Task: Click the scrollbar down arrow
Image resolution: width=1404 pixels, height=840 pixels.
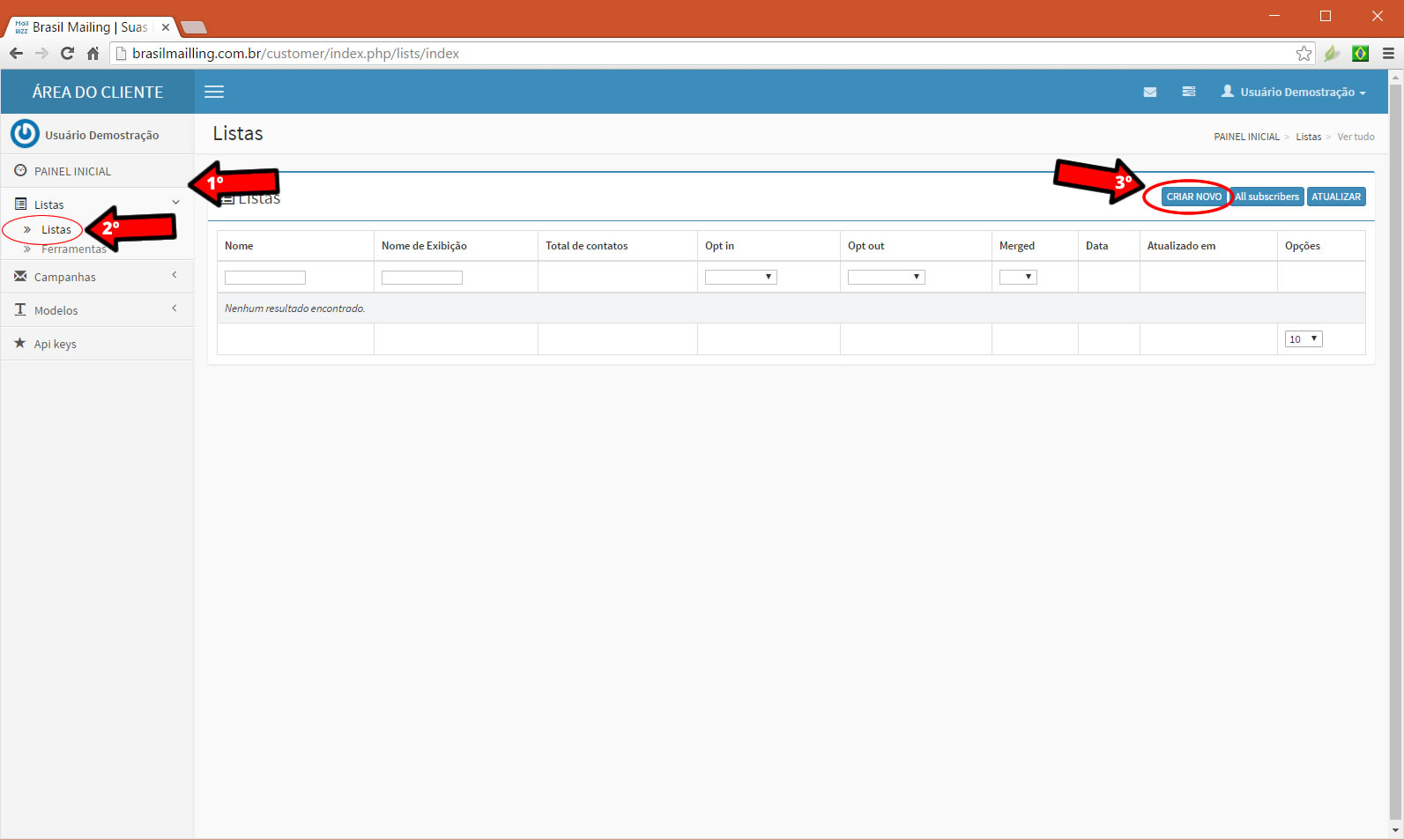Action: [1395, 830]
